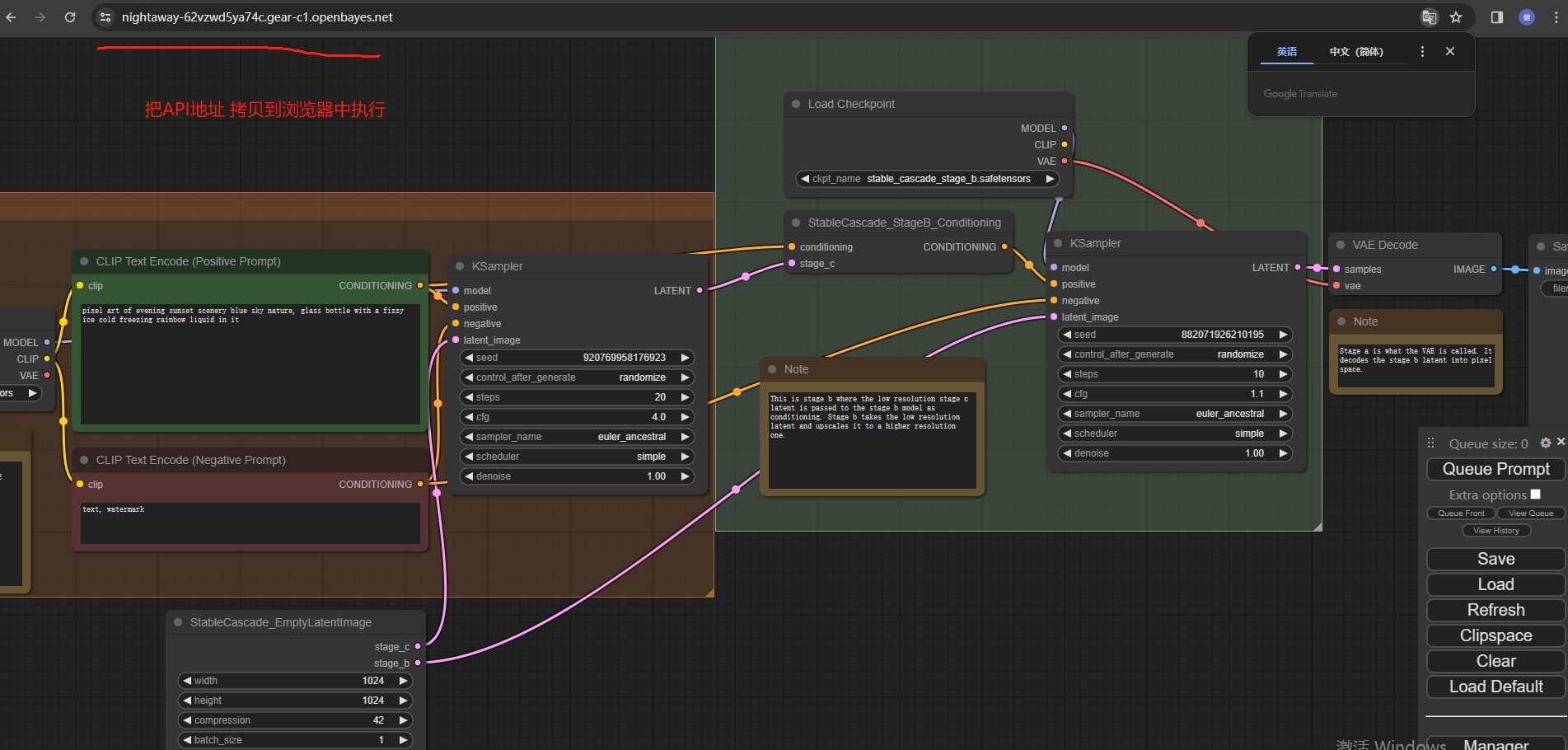Click the positive prompt text area
Viewport: 1568px width, 750px height.
250,364
